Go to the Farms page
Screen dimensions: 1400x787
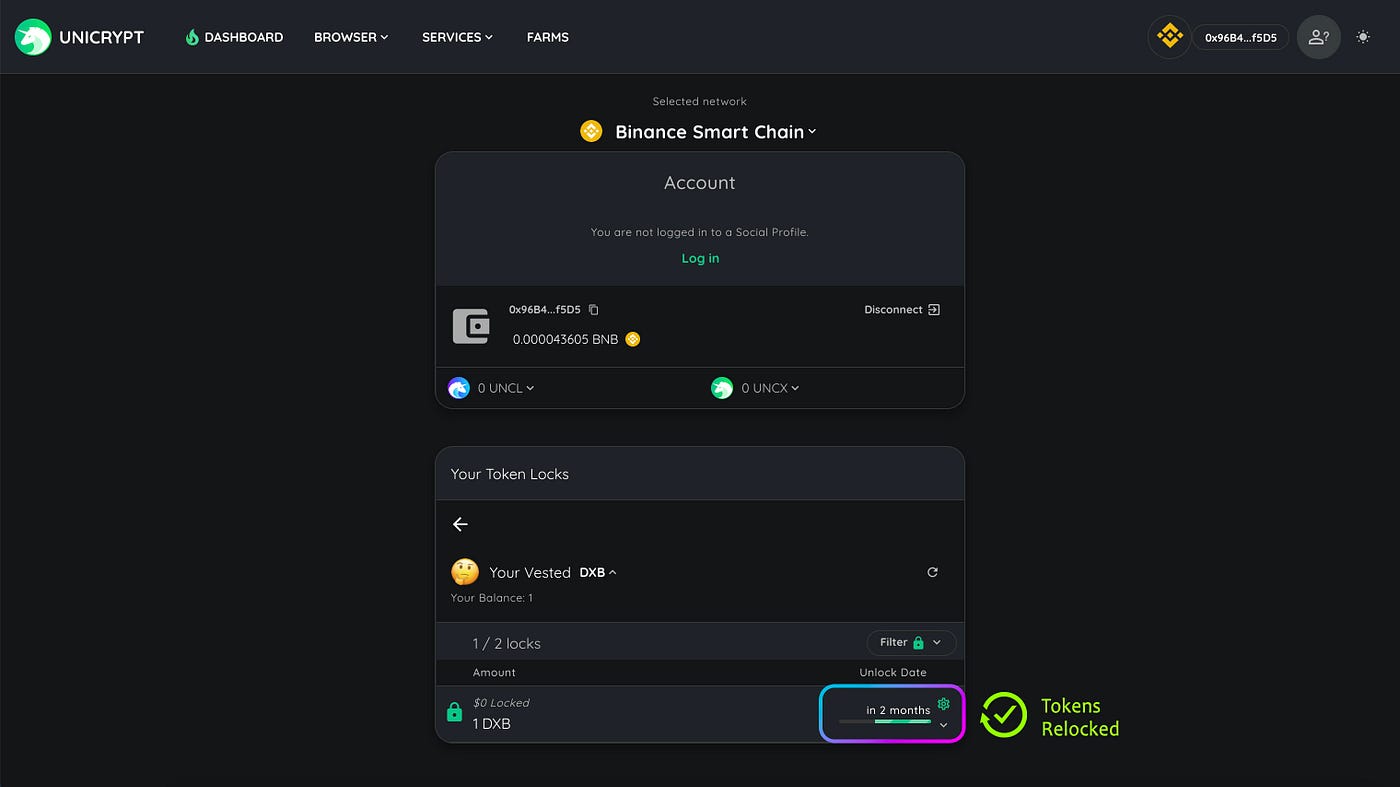548,37
